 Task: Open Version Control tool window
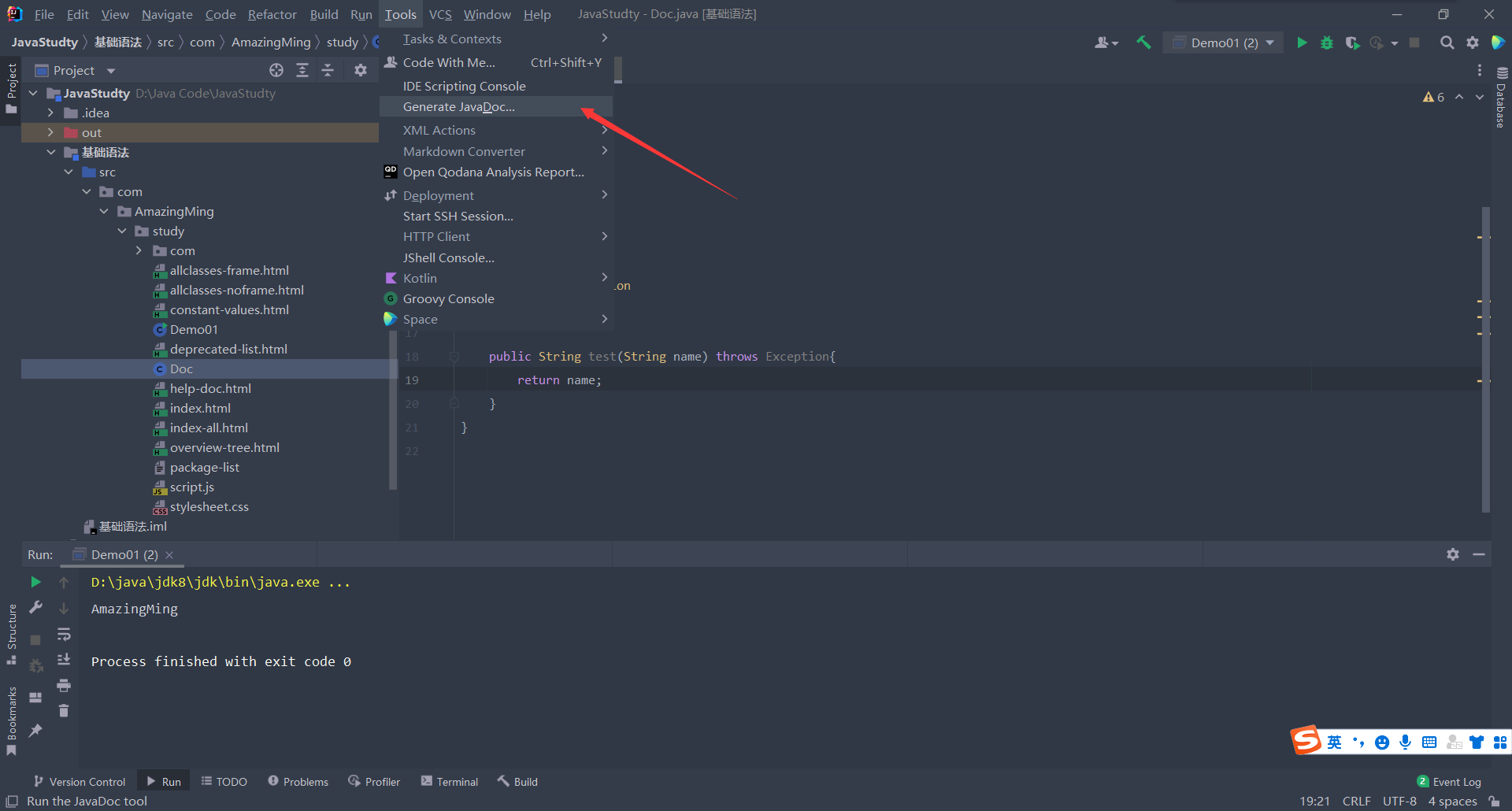pyautogui.click(x=80, y=781)
